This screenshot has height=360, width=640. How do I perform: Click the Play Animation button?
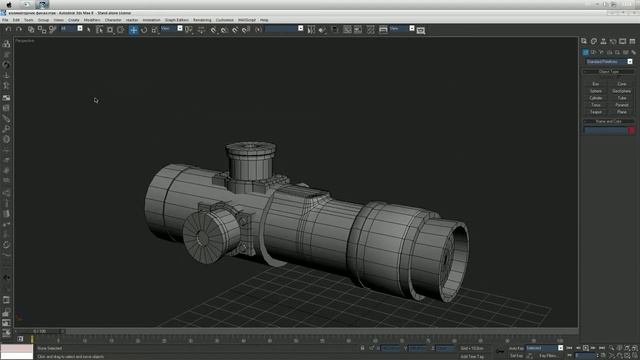click(586, 348)
